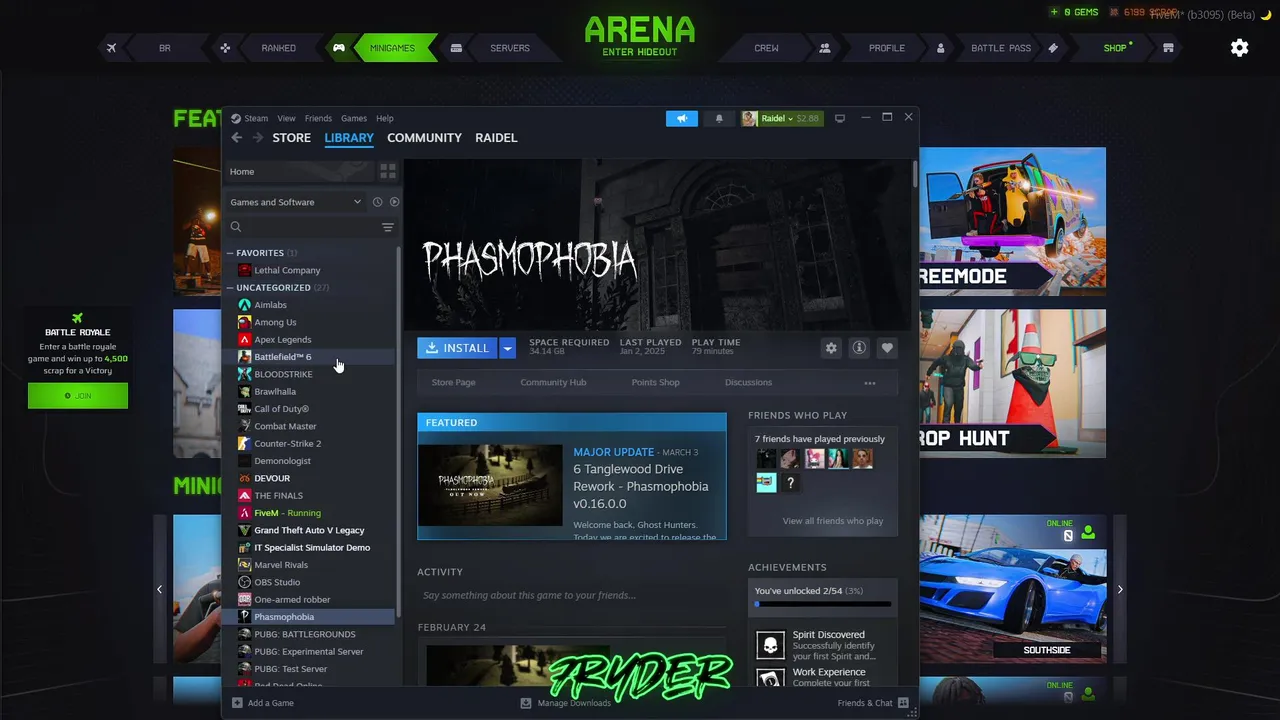Click the Friends & Chat icon
Image resolution: width=1280 pixels, height=720 pixels.
click(903, 703)
